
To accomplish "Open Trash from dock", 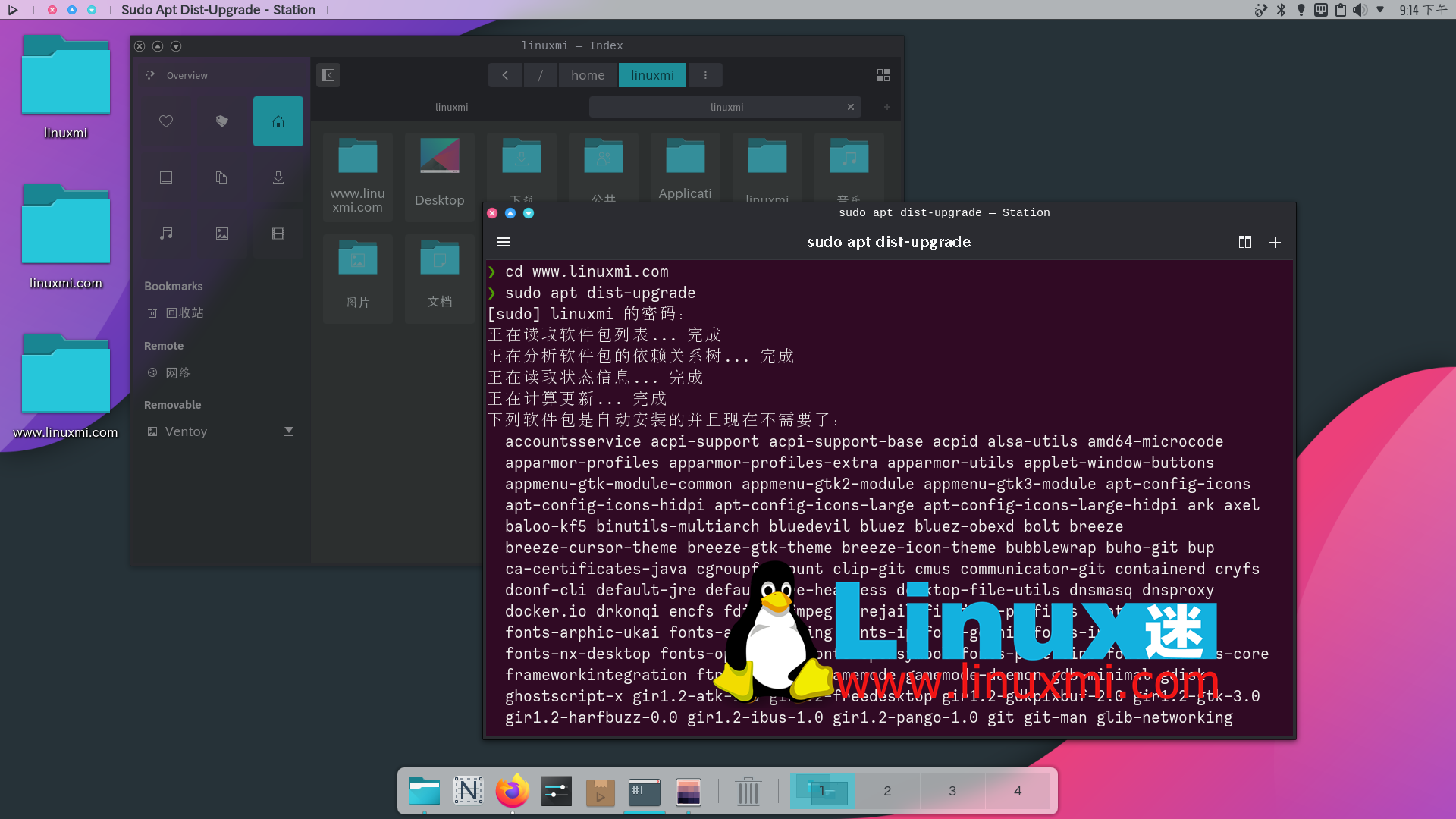I will 748,792.
